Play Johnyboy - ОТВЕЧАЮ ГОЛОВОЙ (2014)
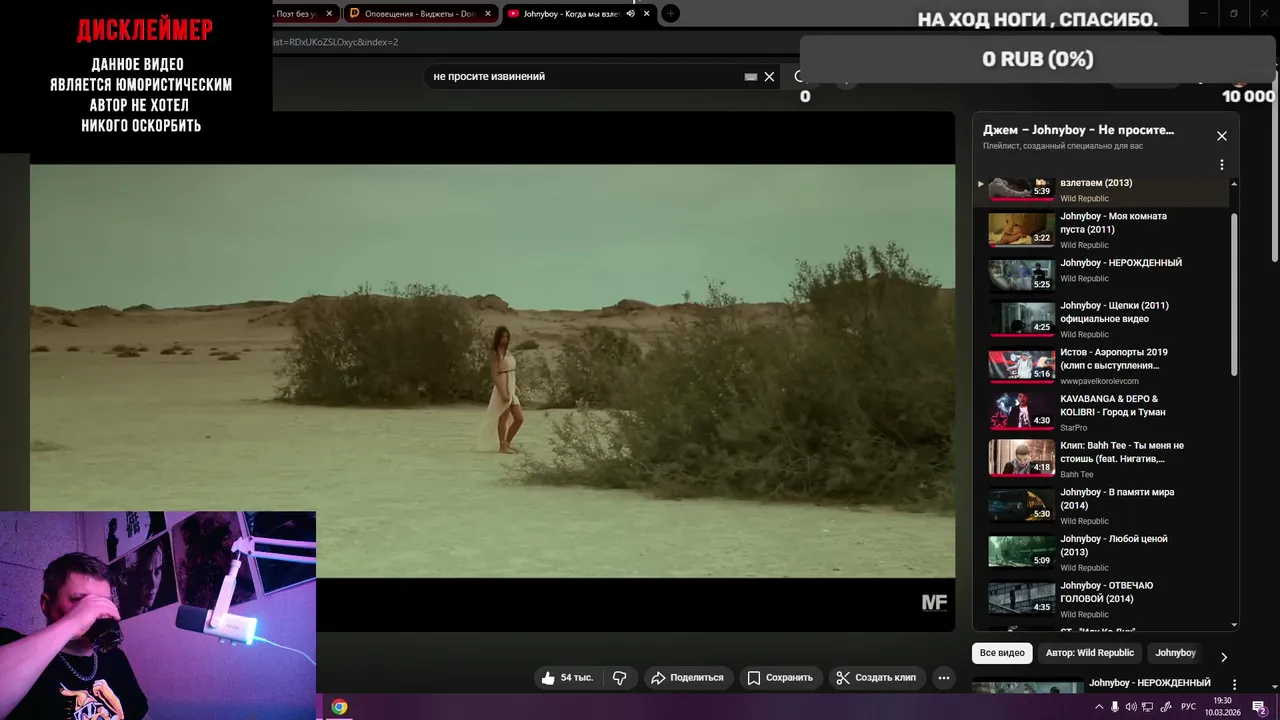This screenshot has width=1280, height=720. pos(1107,592)
